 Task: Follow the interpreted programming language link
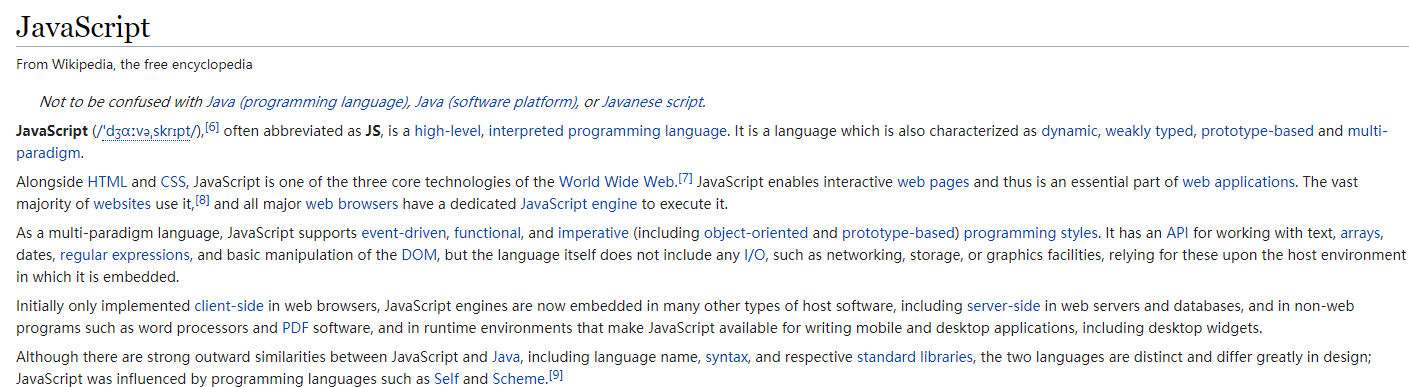607,131
